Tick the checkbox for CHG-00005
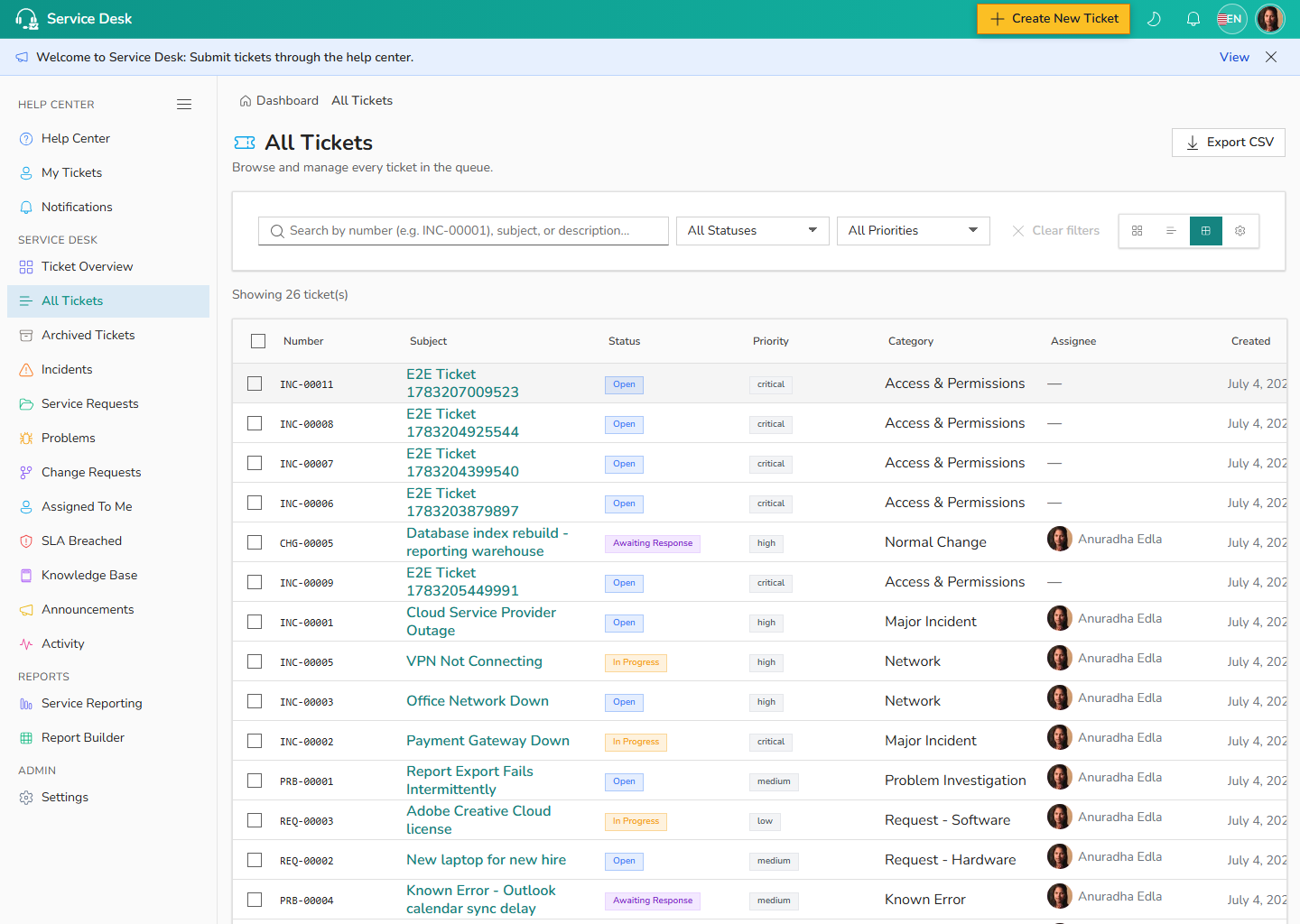 point(255,542)
